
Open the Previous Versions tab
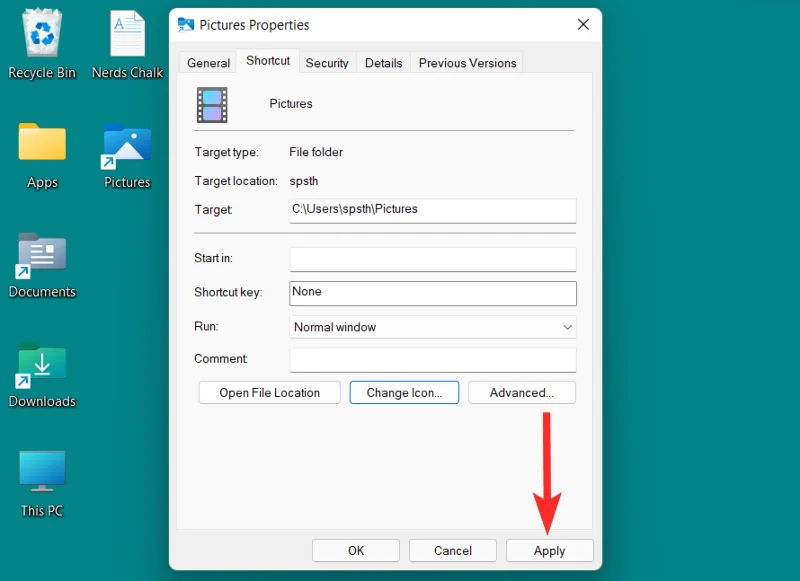tap(466, 62)
